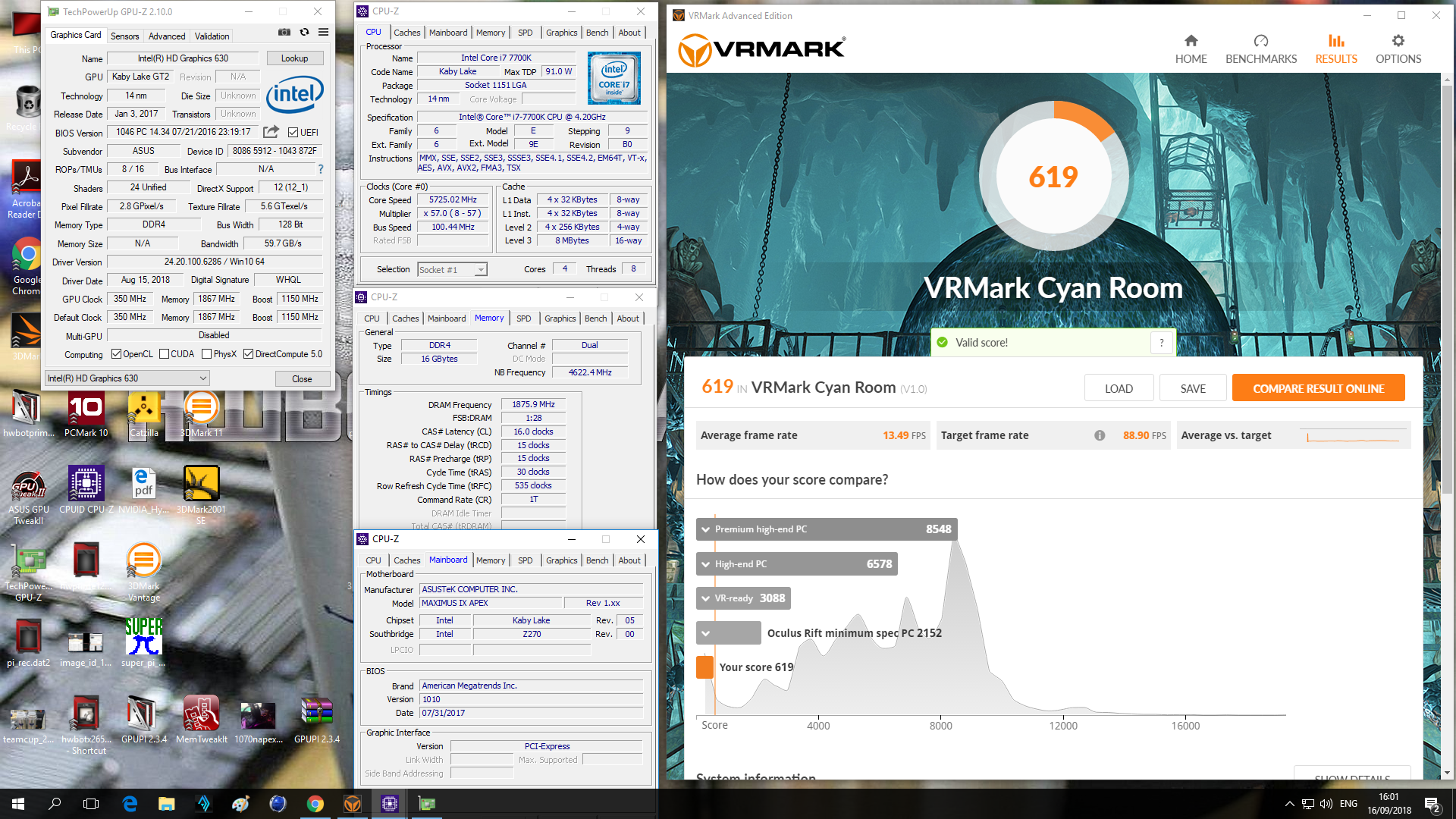Open VRMark RESULTS section
Image resolution: width=1456 pixels, height=819 pixels.
click(1335, 49)
